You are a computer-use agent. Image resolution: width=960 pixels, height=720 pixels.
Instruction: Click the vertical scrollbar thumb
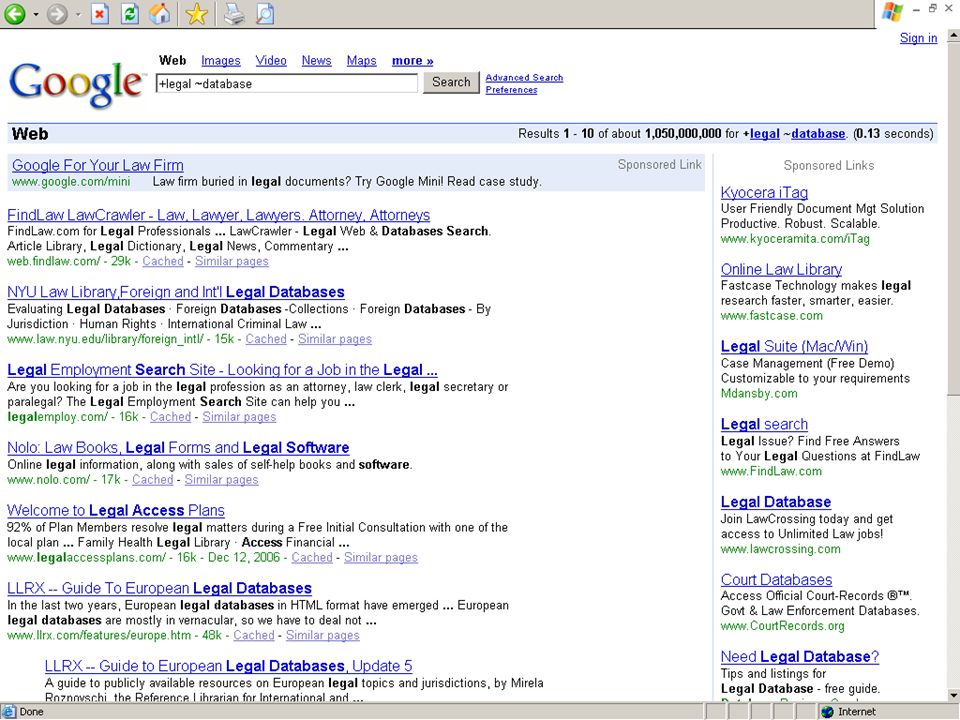tap(953, 219)
